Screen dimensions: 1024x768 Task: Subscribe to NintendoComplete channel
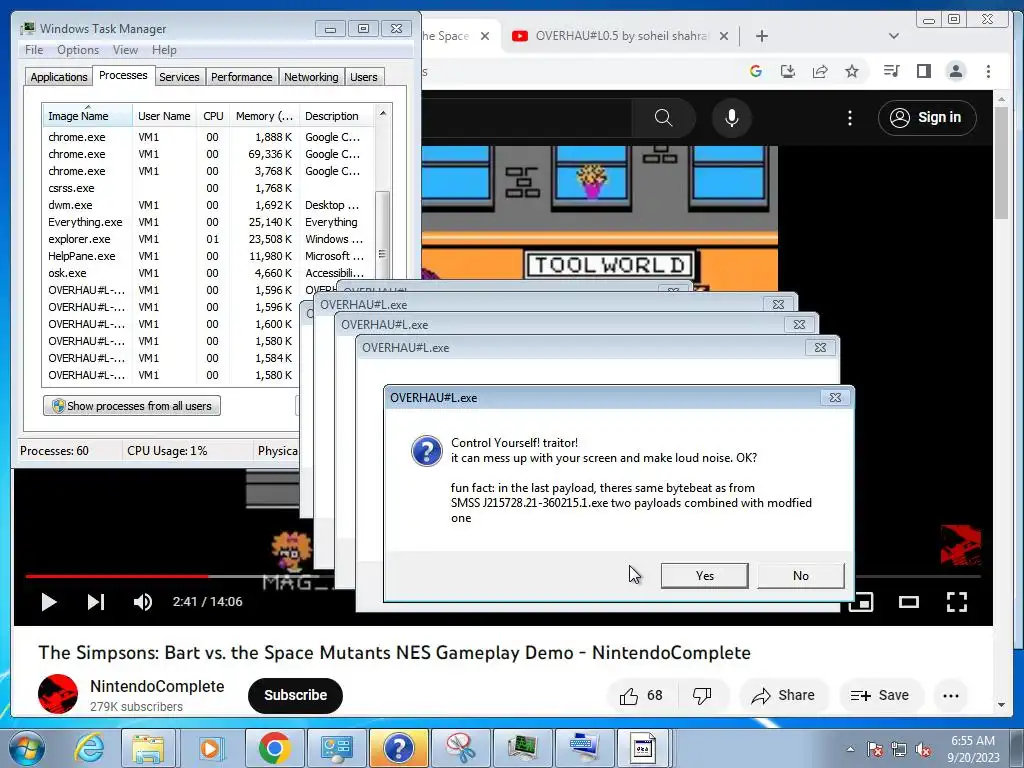[x=295, y=696]
